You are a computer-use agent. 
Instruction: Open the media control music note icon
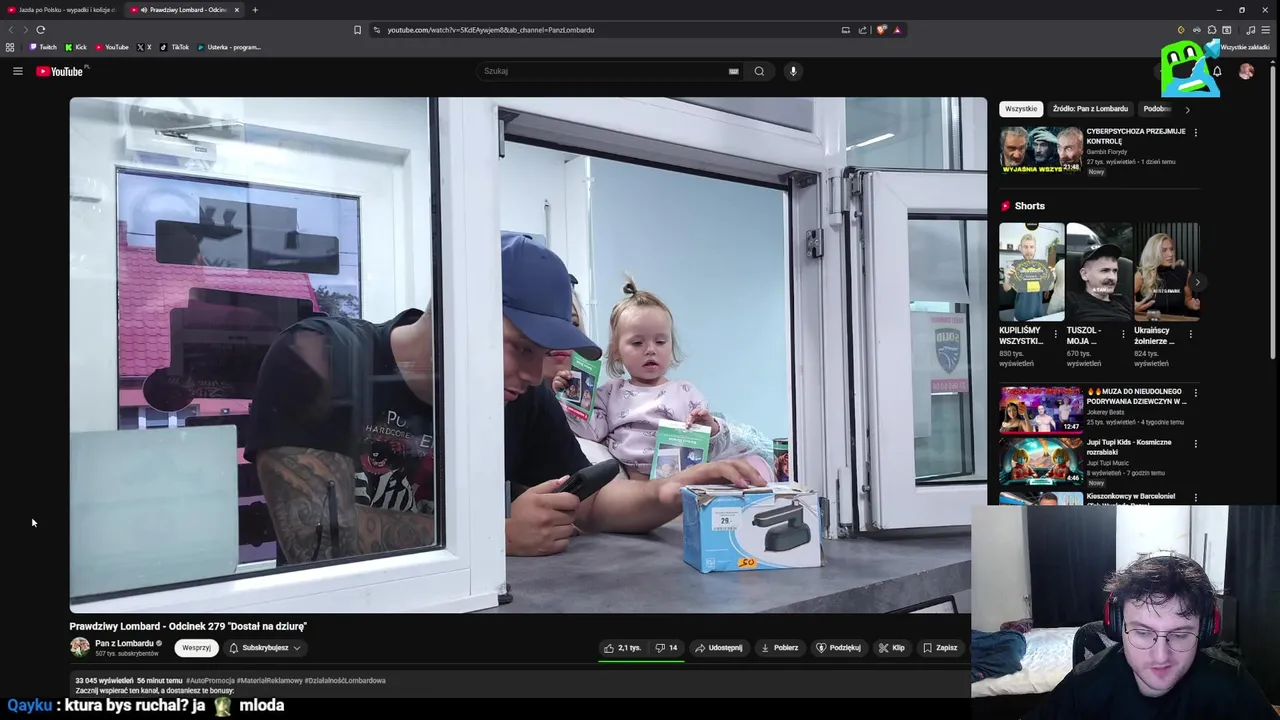[x=1250, y=30]
